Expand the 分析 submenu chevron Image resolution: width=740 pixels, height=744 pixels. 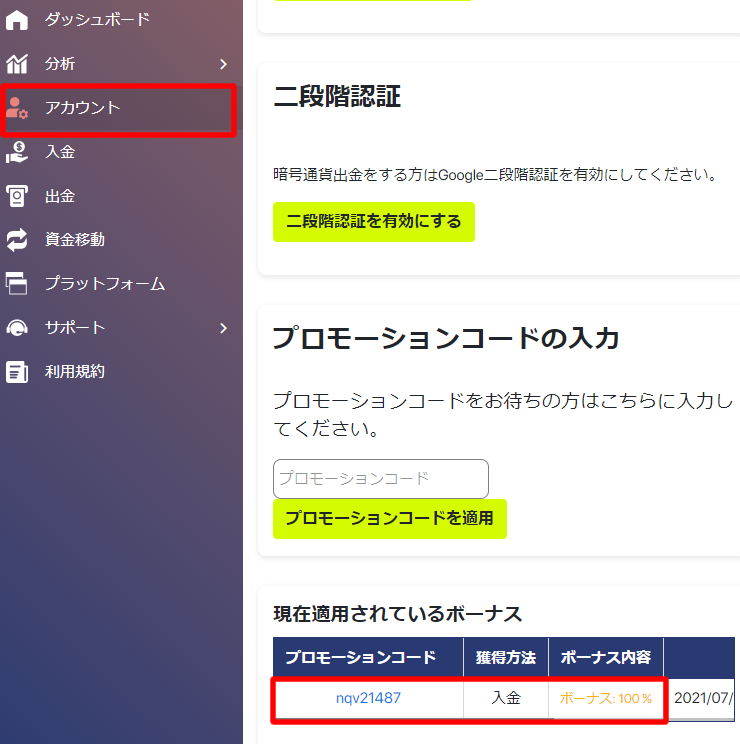(x=223, y=64)
